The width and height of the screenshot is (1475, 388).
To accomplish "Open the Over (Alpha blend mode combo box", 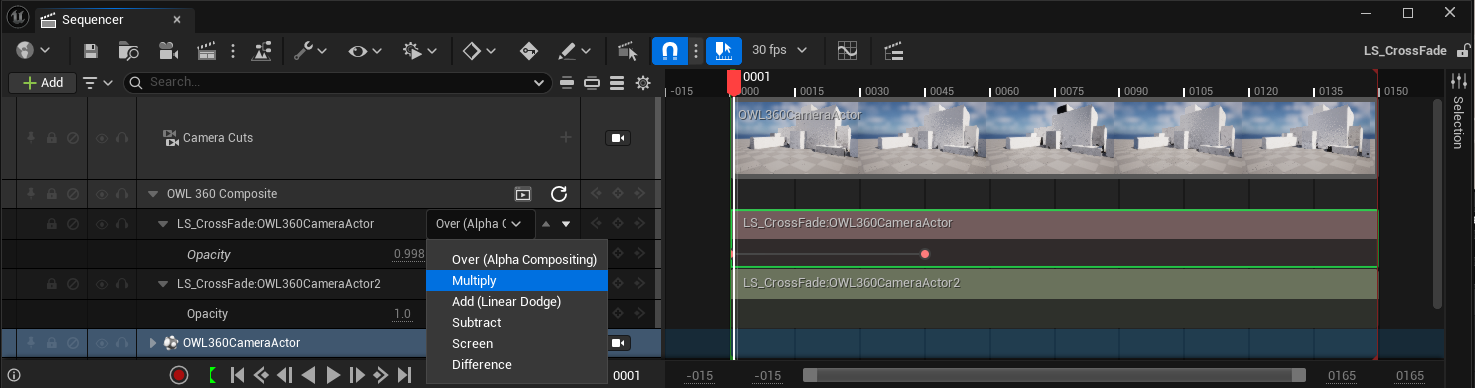I will 481,224.
